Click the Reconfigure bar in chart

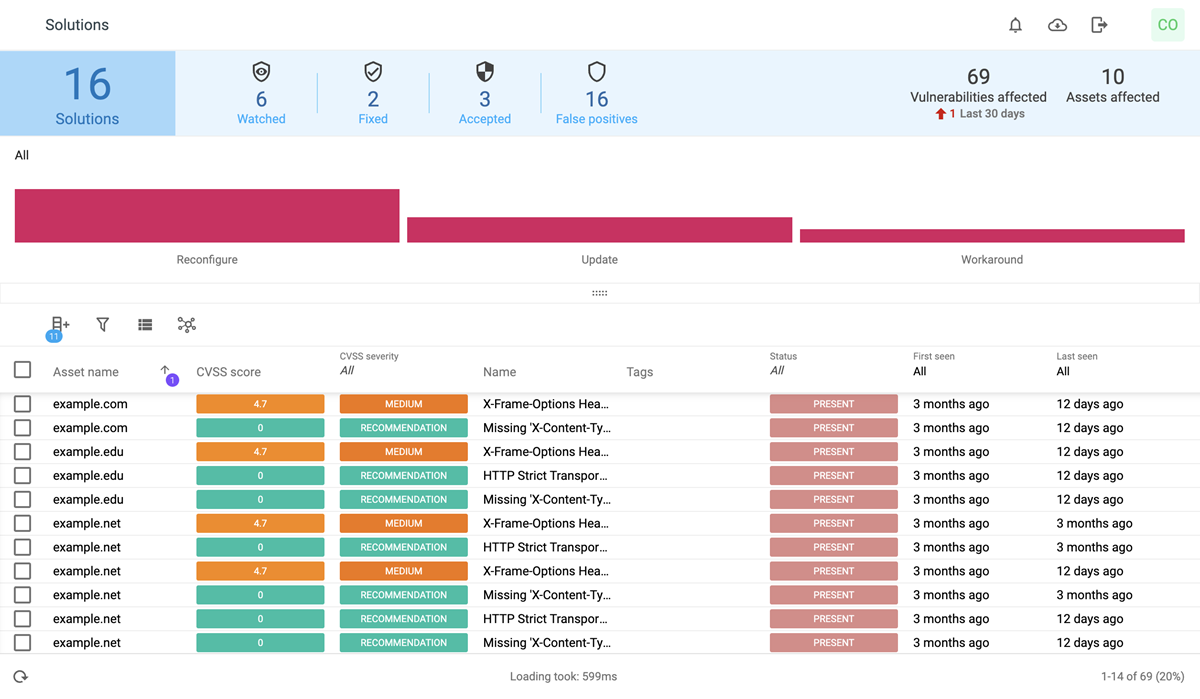coord(207,216)
